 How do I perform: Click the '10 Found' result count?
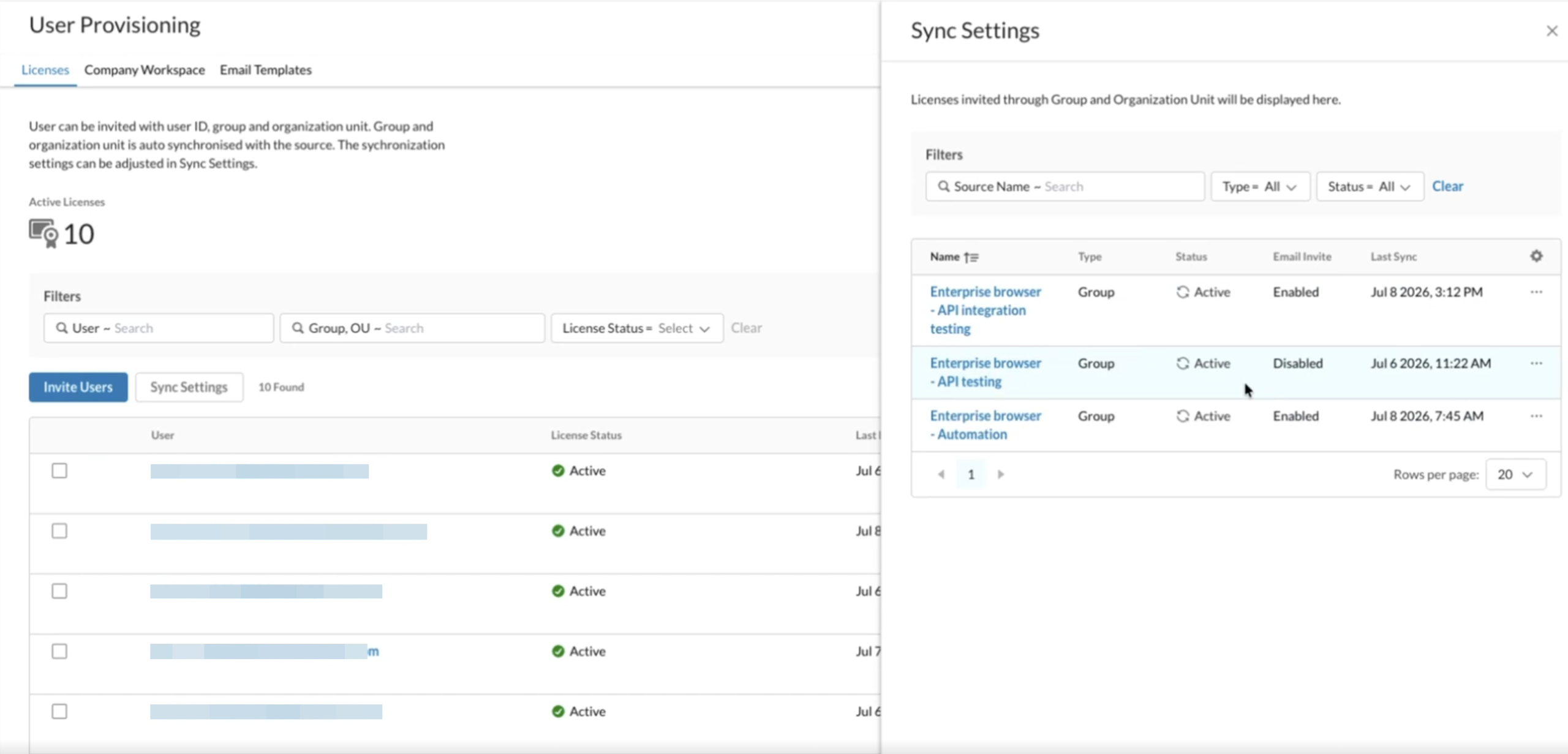point(281,387)
